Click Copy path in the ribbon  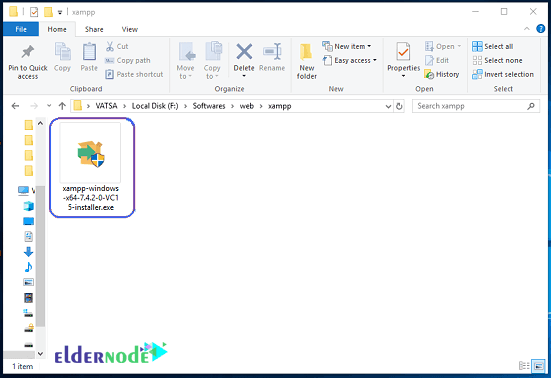tap(128, 60)
